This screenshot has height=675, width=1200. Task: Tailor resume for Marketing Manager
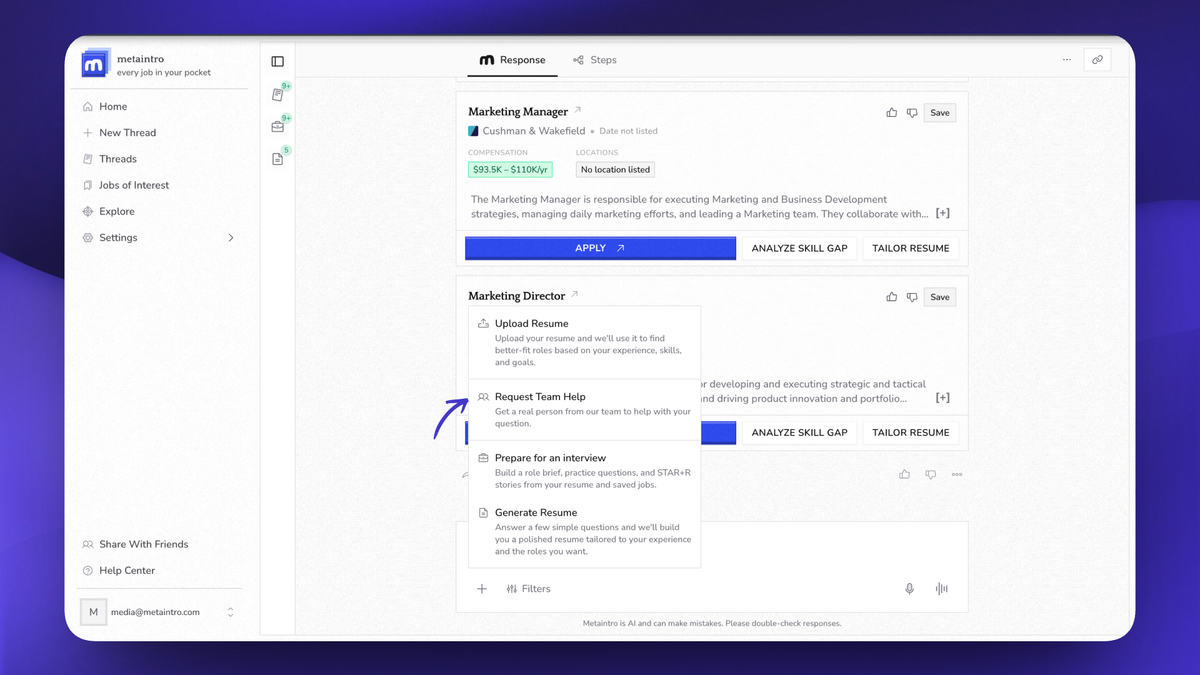pyautogui.click(x=911, y=248)
